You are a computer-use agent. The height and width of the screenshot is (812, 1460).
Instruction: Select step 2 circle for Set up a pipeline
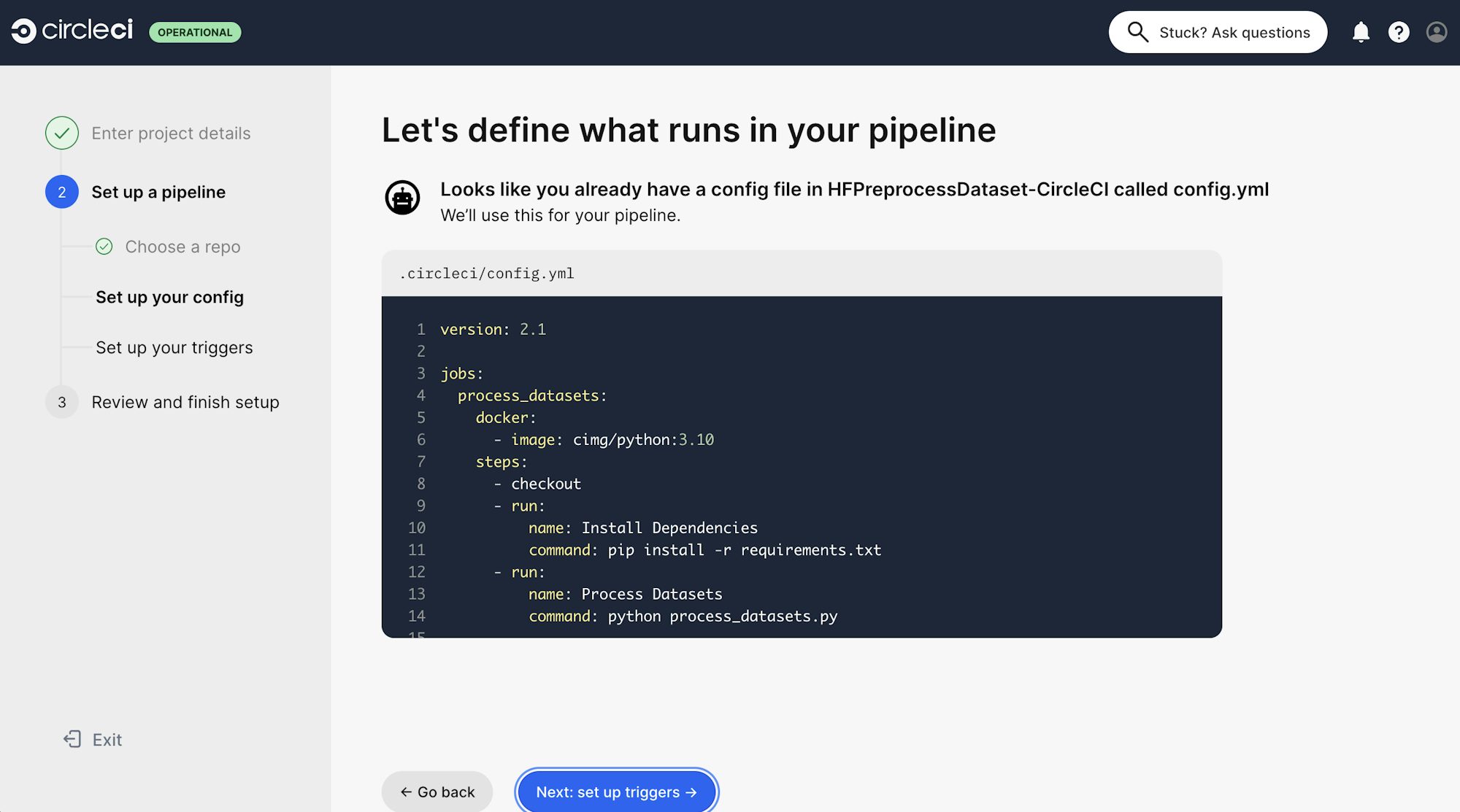(62, 192)
